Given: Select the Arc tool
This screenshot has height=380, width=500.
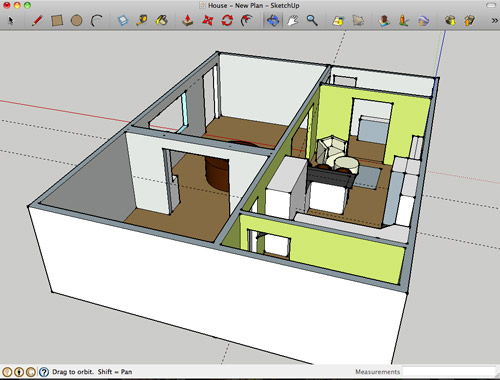Looking at the screenshot, I should click(x=97, y=21).
